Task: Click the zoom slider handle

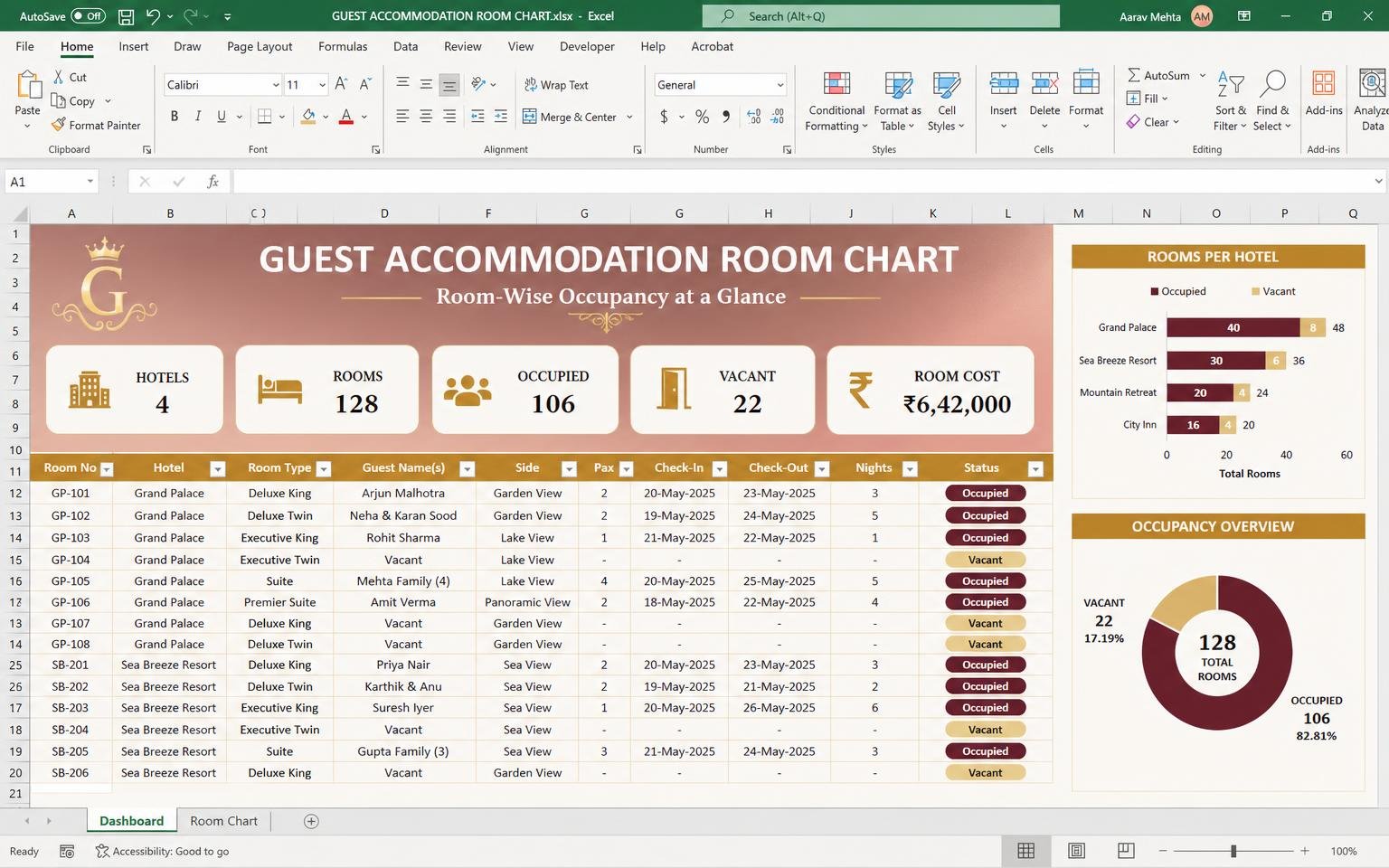Action: (x=1233, y=851)
